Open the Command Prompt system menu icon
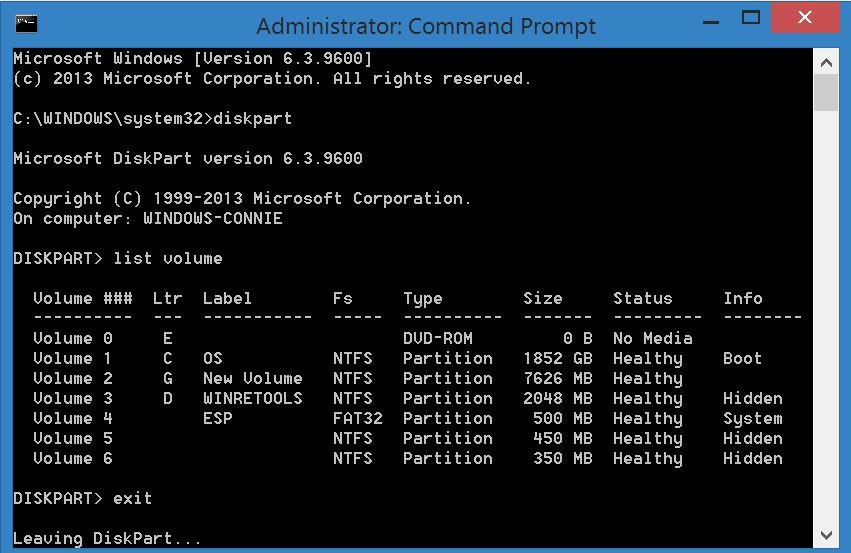 [x=27, y=22]
